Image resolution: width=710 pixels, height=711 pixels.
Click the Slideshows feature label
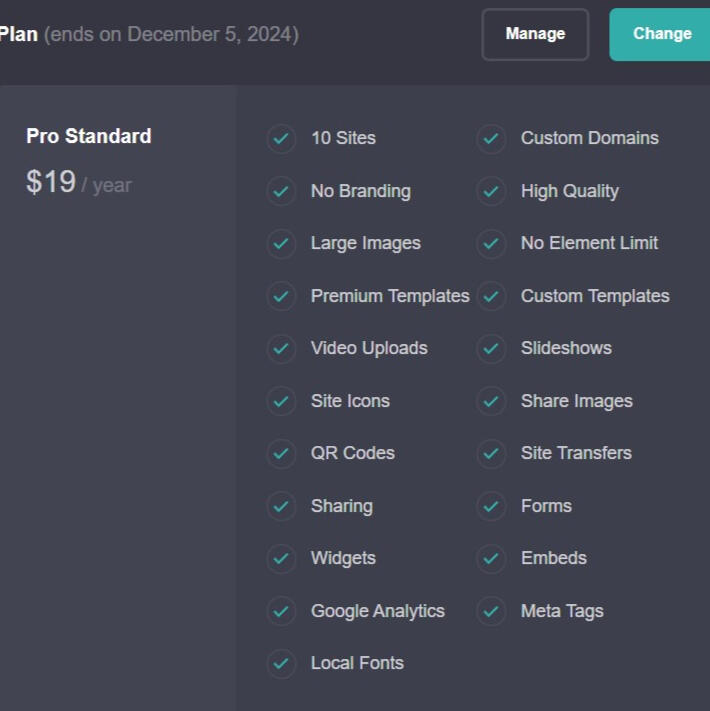[566, 348]
